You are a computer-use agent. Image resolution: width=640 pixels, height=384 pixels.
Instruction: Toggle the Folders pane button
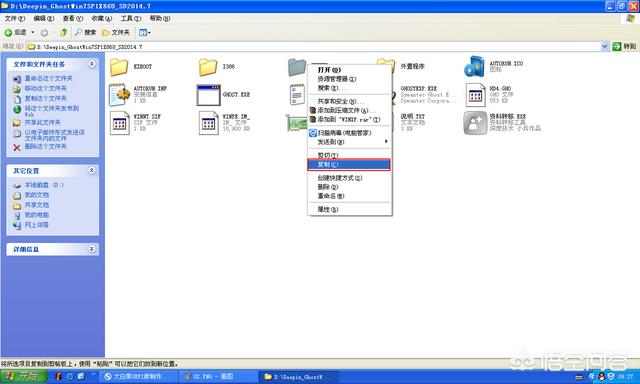click(x=116, y=32)
